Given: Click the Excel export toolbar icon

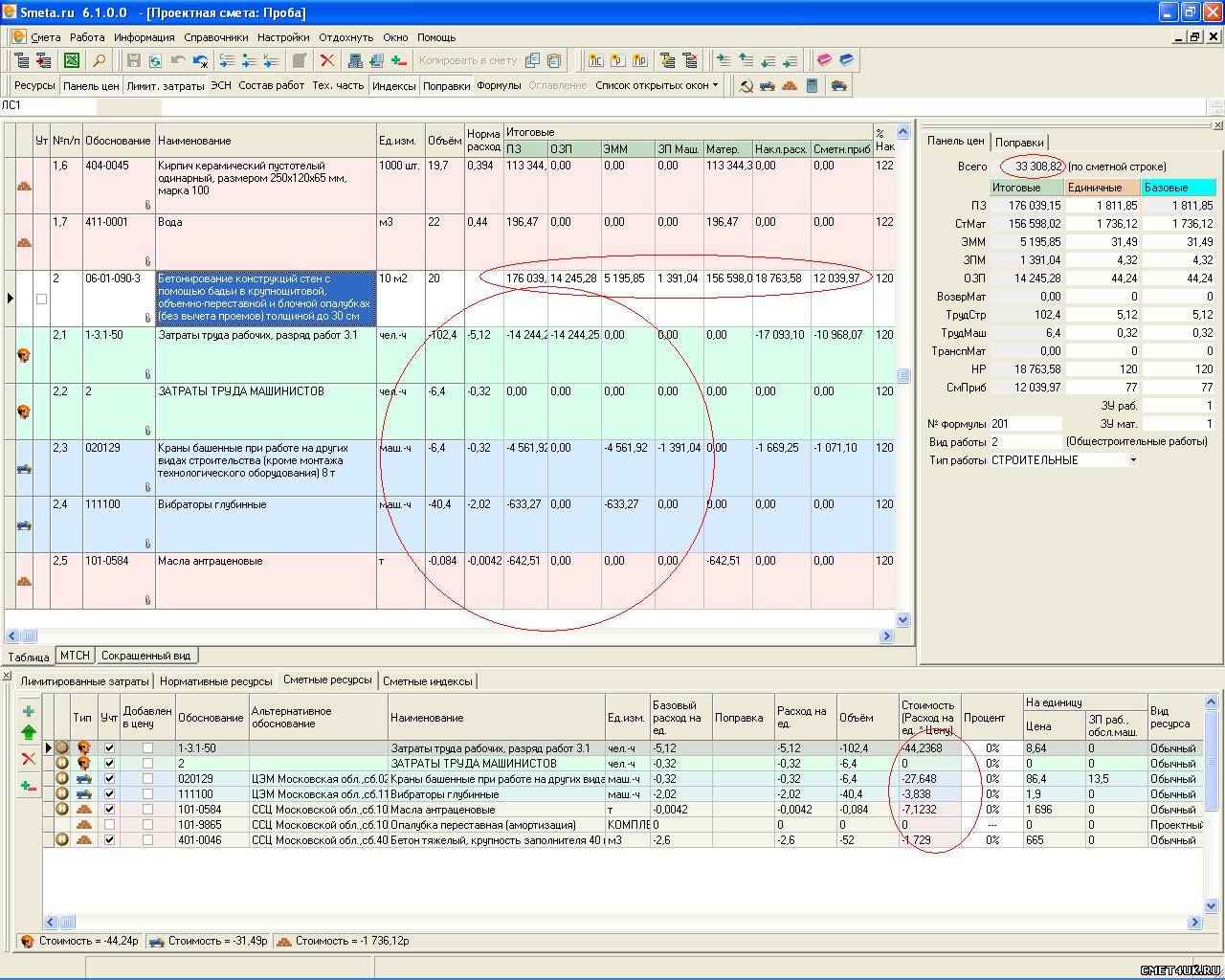Looking at the screenshot, I should pos(72,60).
